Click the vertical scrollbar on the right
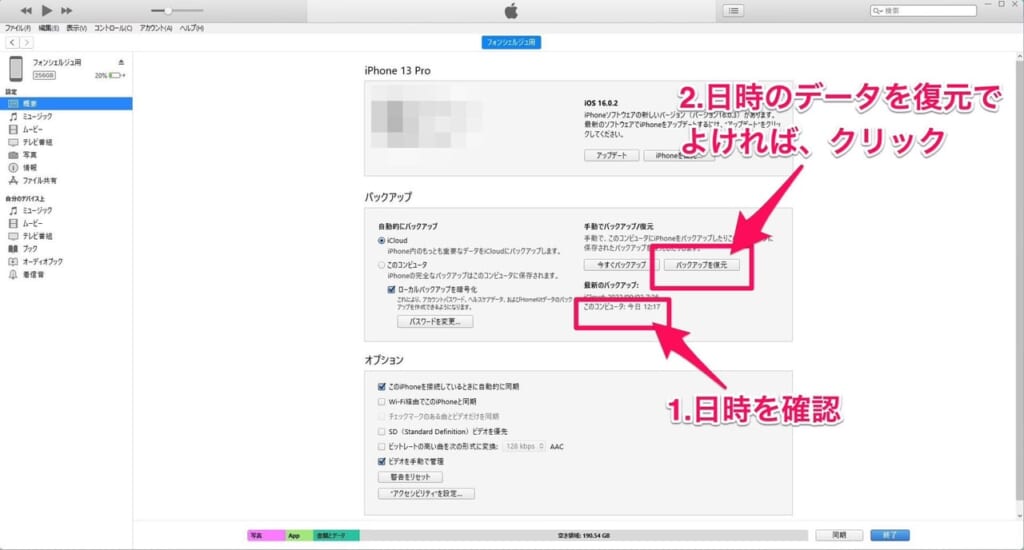The width and height of the screenshot is (1024, 550). [x=1019, y=281]
